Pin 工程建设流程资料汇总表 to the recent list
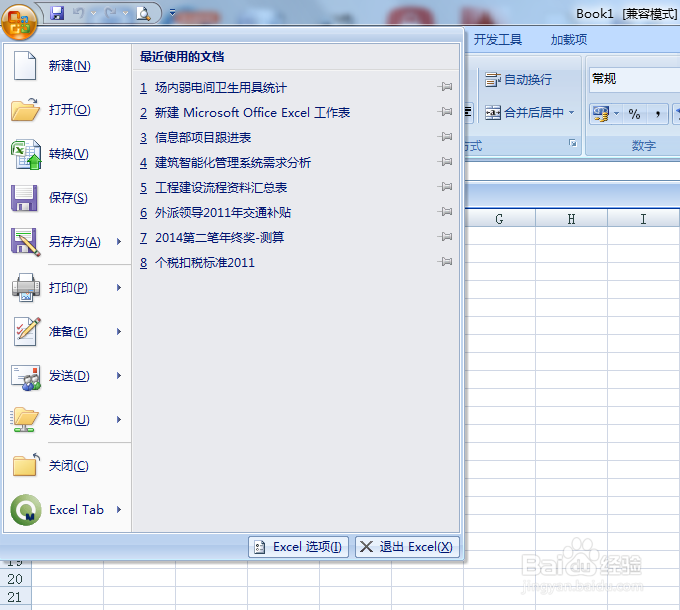680x610 pixels. pyautogui.click(x=445, y=187)
